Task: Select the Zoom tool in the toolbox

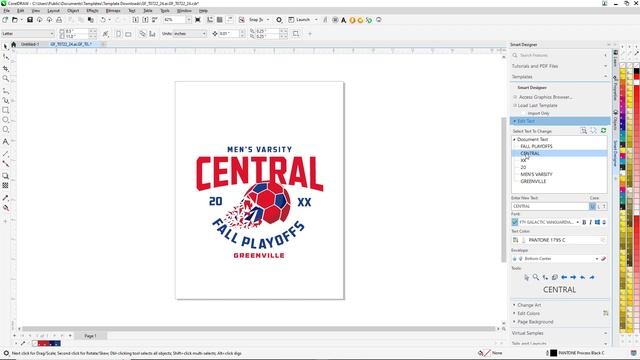Action: [x=6, y=78]
